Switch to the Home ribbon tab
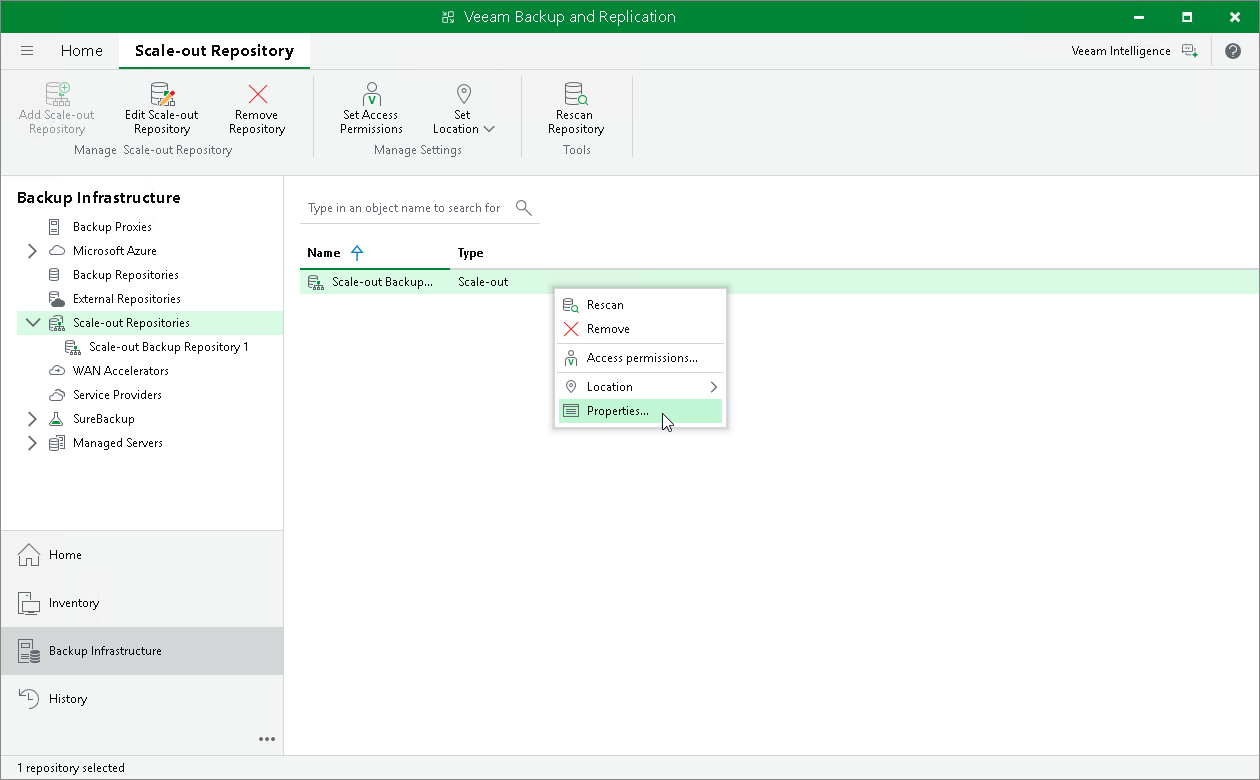This screenshot has width=1260, height=780. 81,51
